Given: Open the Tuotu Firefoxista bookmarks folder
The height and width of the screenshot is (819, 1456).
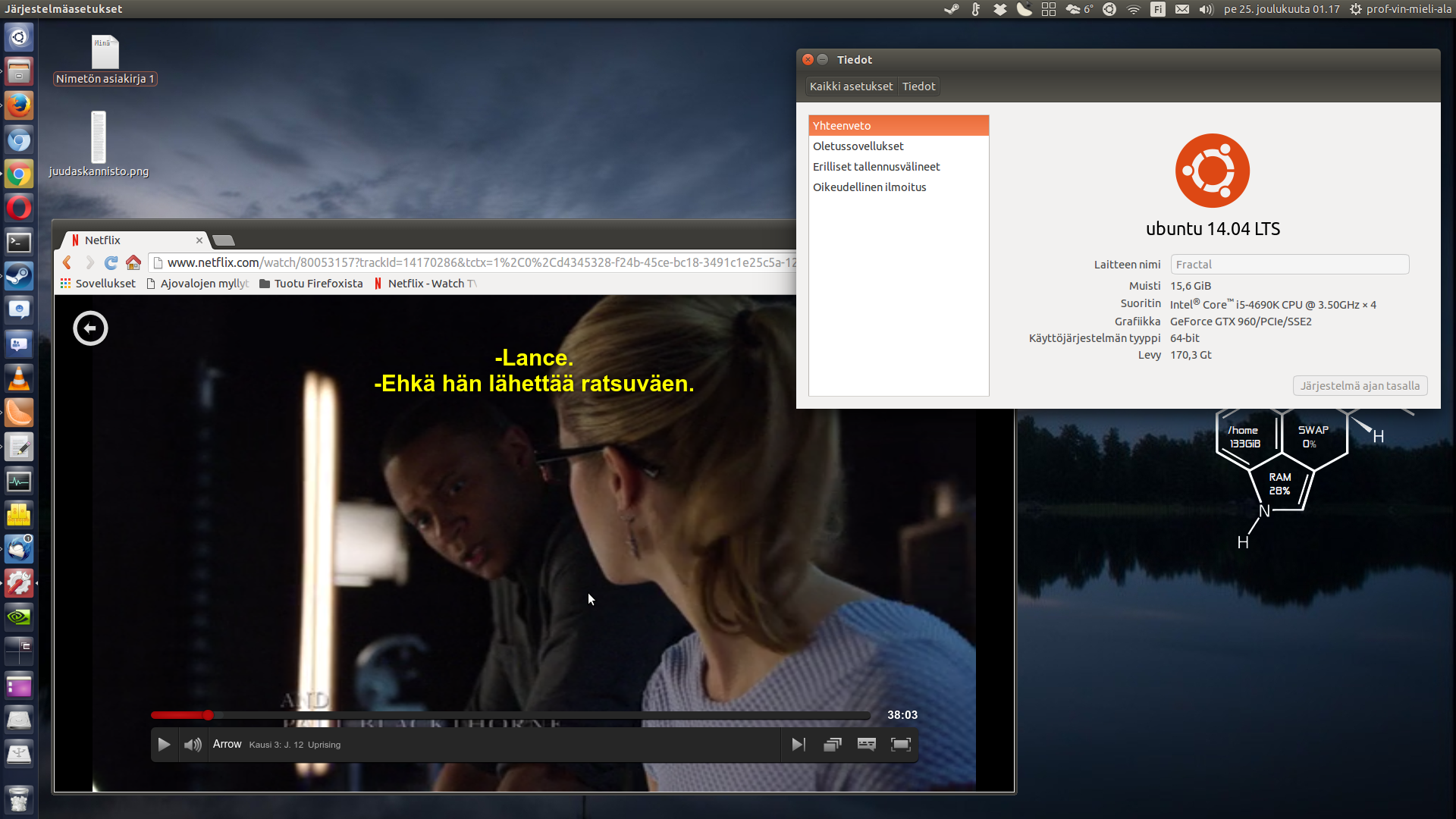Looking at the screenshot, I should tap(311, 284).
